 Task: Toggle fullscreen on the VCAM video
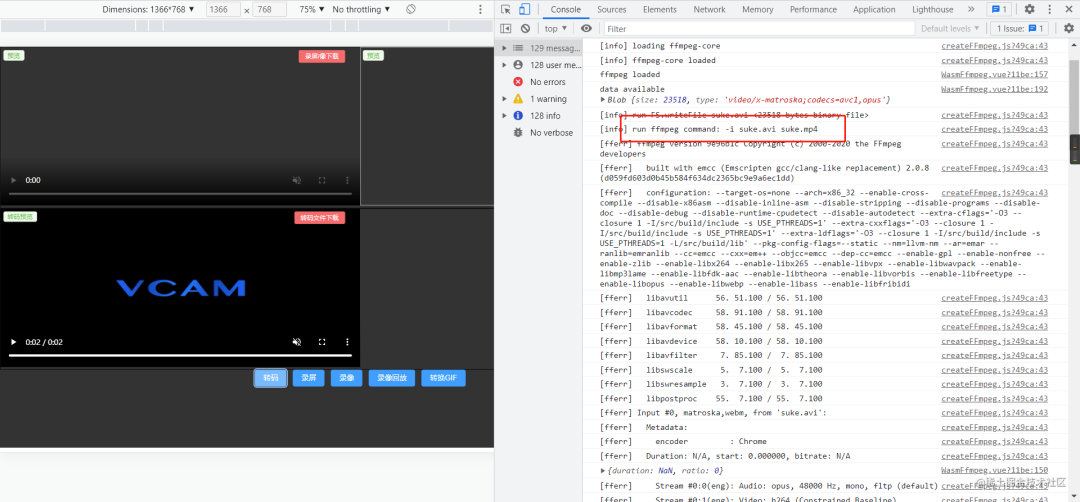[322, 342]
